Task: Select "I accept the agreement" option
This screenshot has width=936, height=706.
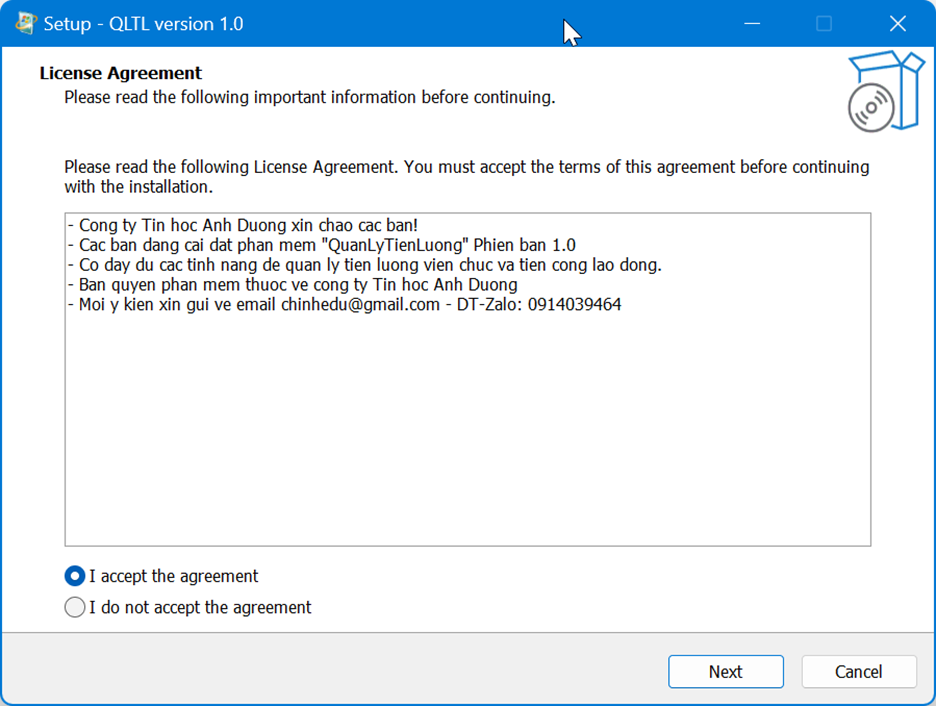Action: (75, 576)
